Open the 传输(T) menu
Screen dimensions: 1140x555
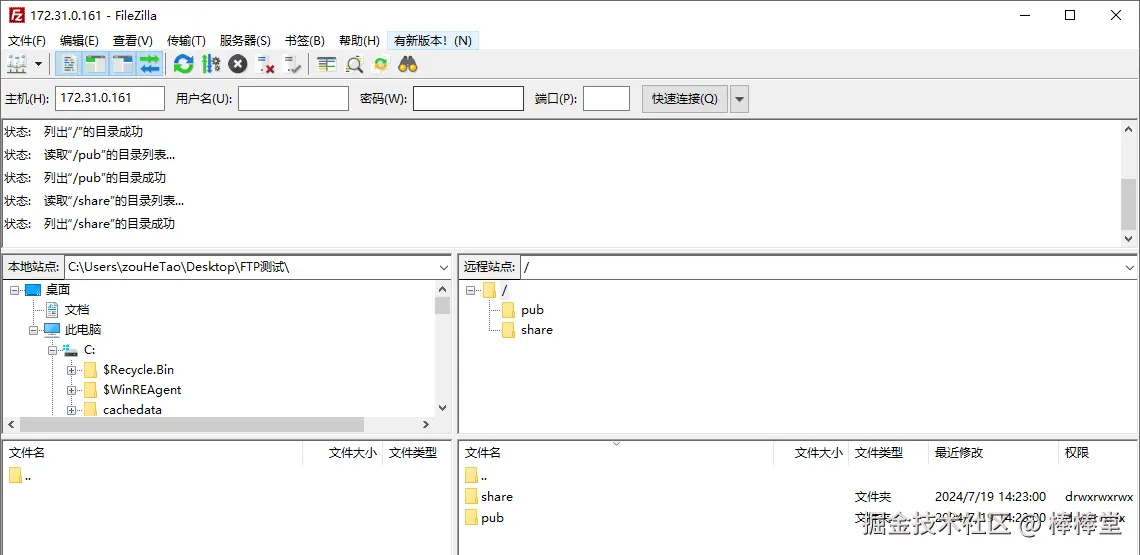point(186,41)
